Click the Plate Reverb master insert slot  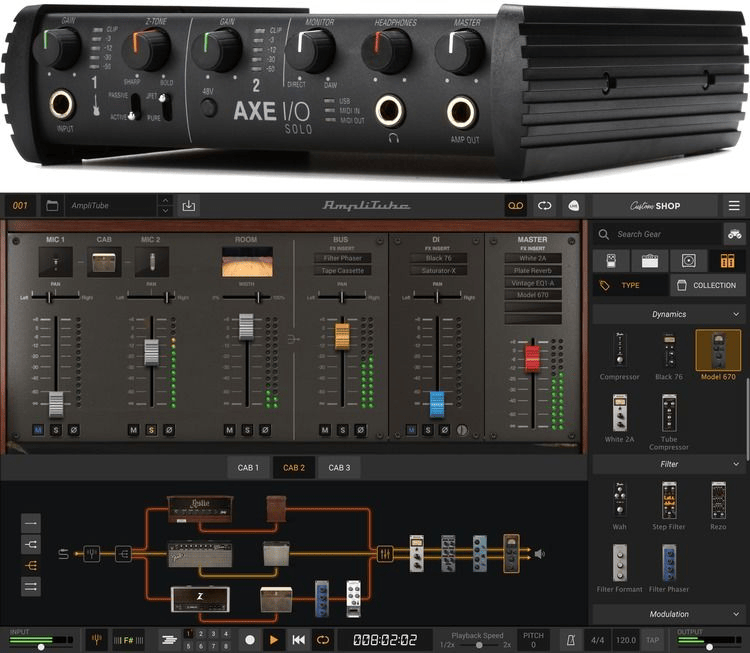(x=533, y=271)
